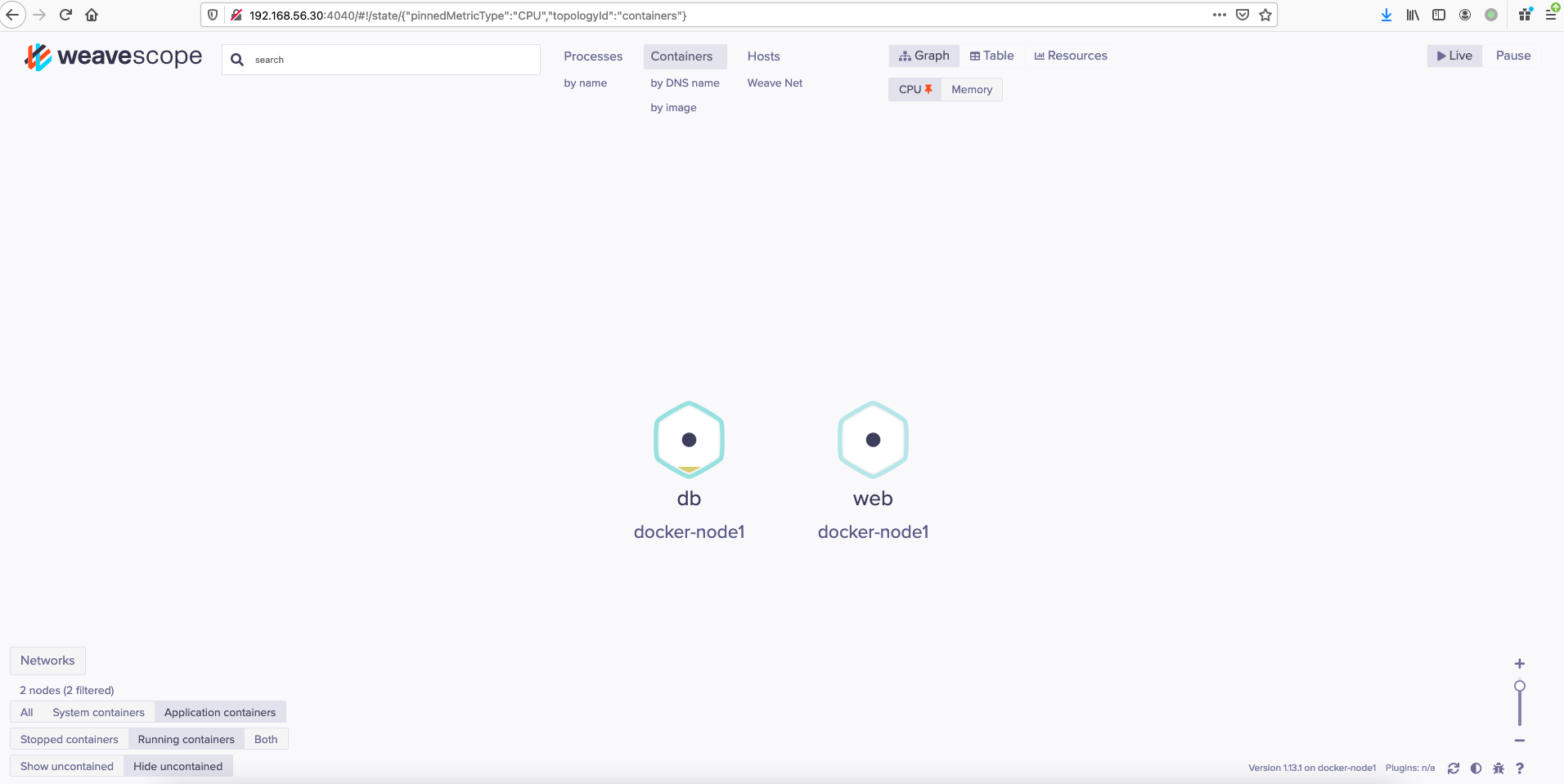Toggle contrast mode icon in the footer
Screen dimensions: 1564x784
pos(1476,768)
